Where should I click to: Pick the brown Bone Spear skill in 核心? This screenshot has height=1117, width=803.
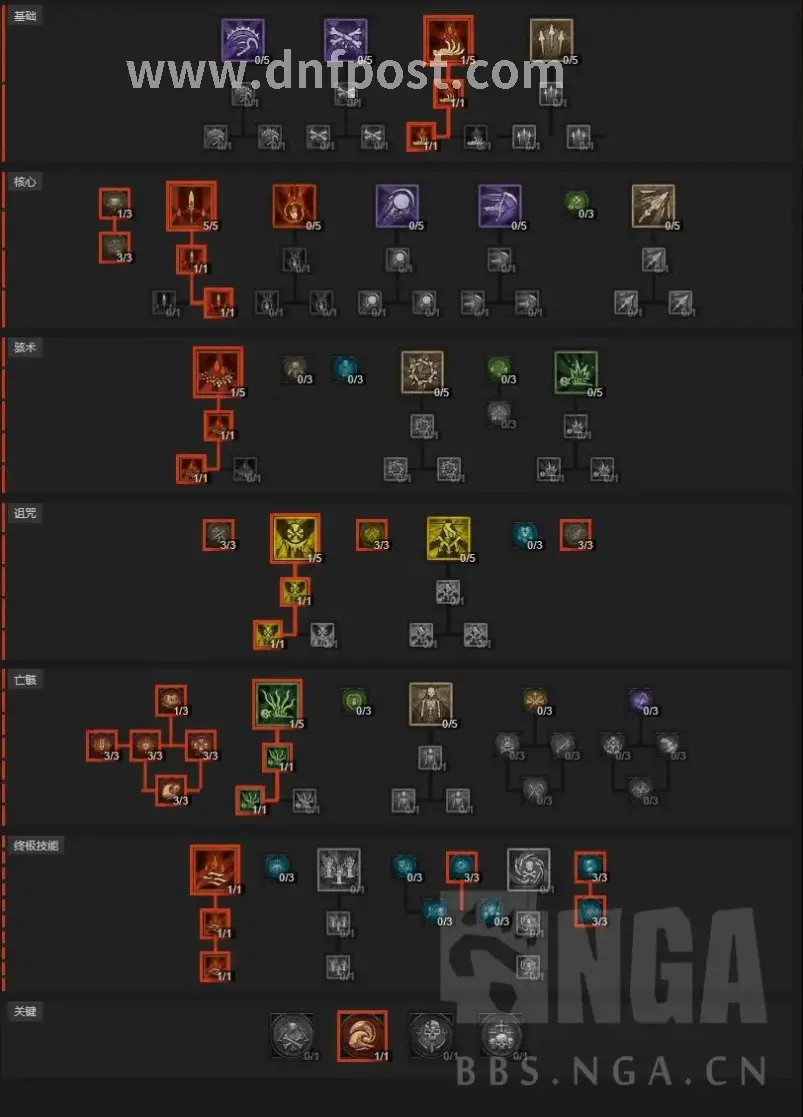point(653,206)
